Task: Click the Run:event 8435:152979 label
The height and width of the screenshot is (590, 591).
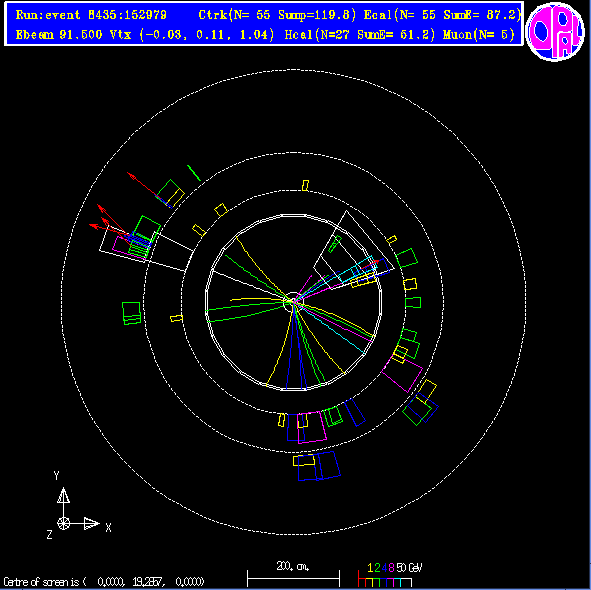Action: coord(91,15)
